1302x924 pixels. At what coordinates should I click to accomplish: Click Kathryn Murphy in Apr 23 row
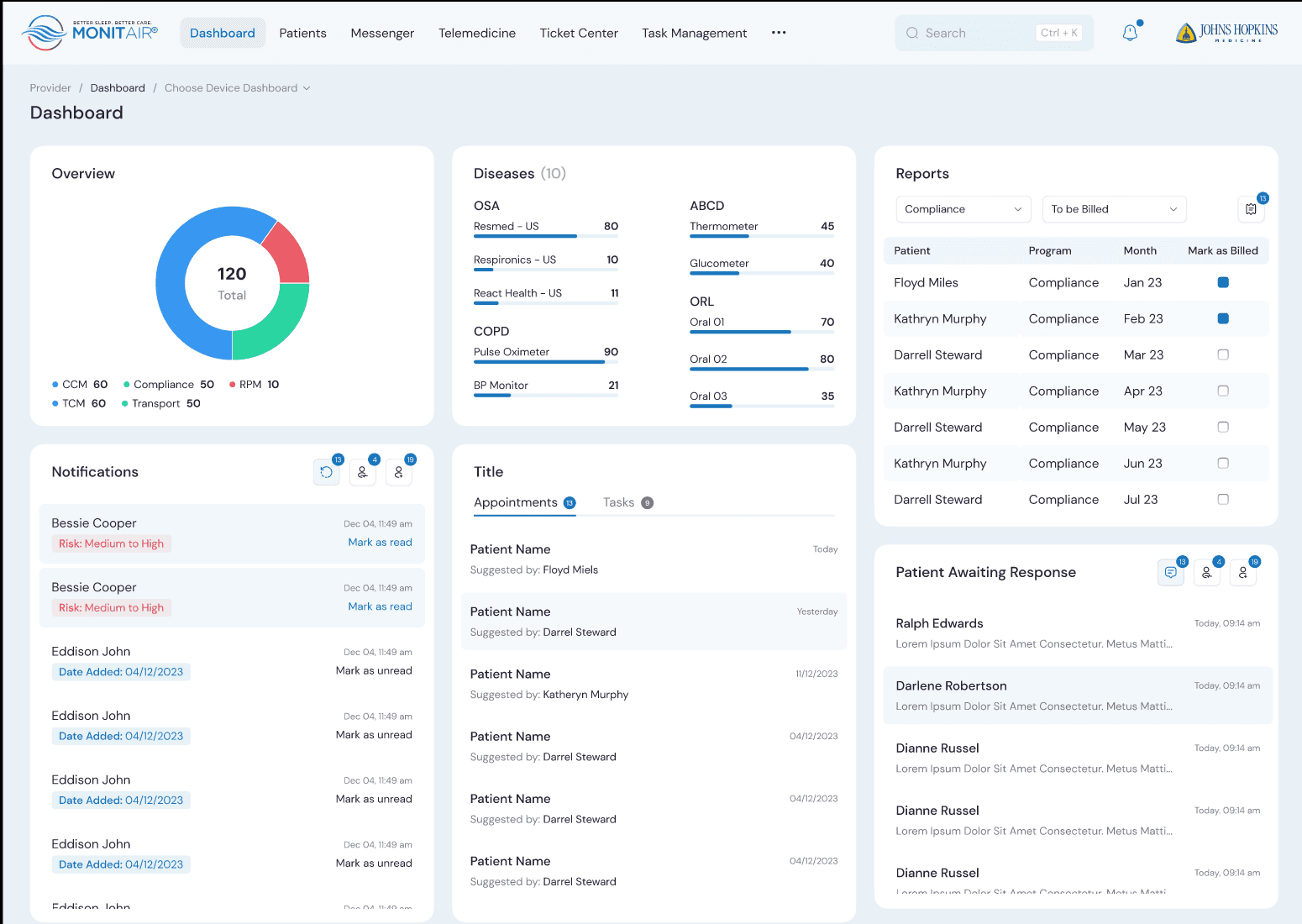(940, 391)
